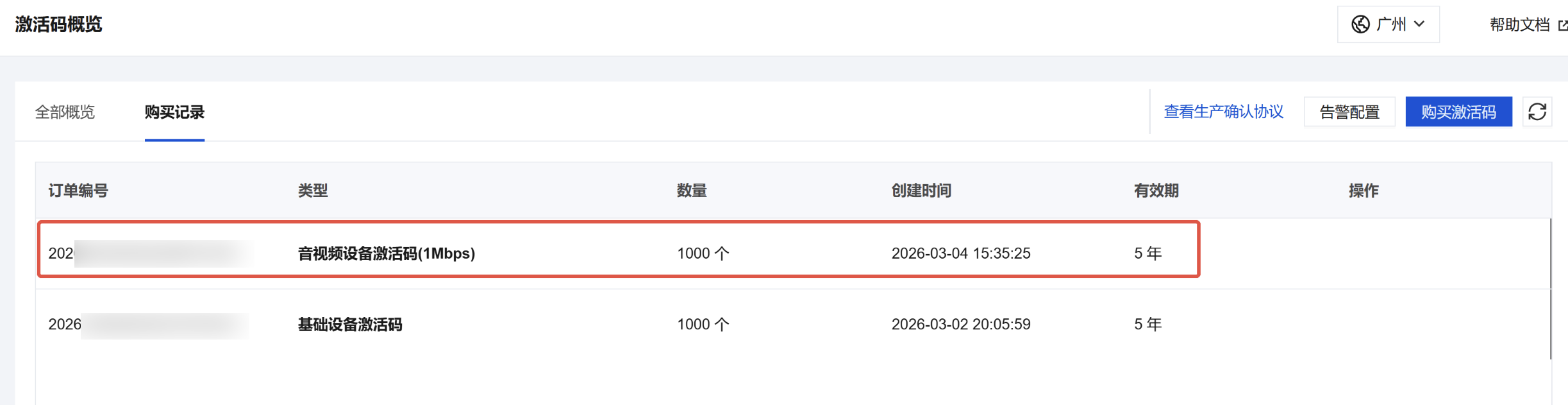Click the 有效期 column header
The width and height of the screenshot is (1568, 405).
coord(1156,191)
